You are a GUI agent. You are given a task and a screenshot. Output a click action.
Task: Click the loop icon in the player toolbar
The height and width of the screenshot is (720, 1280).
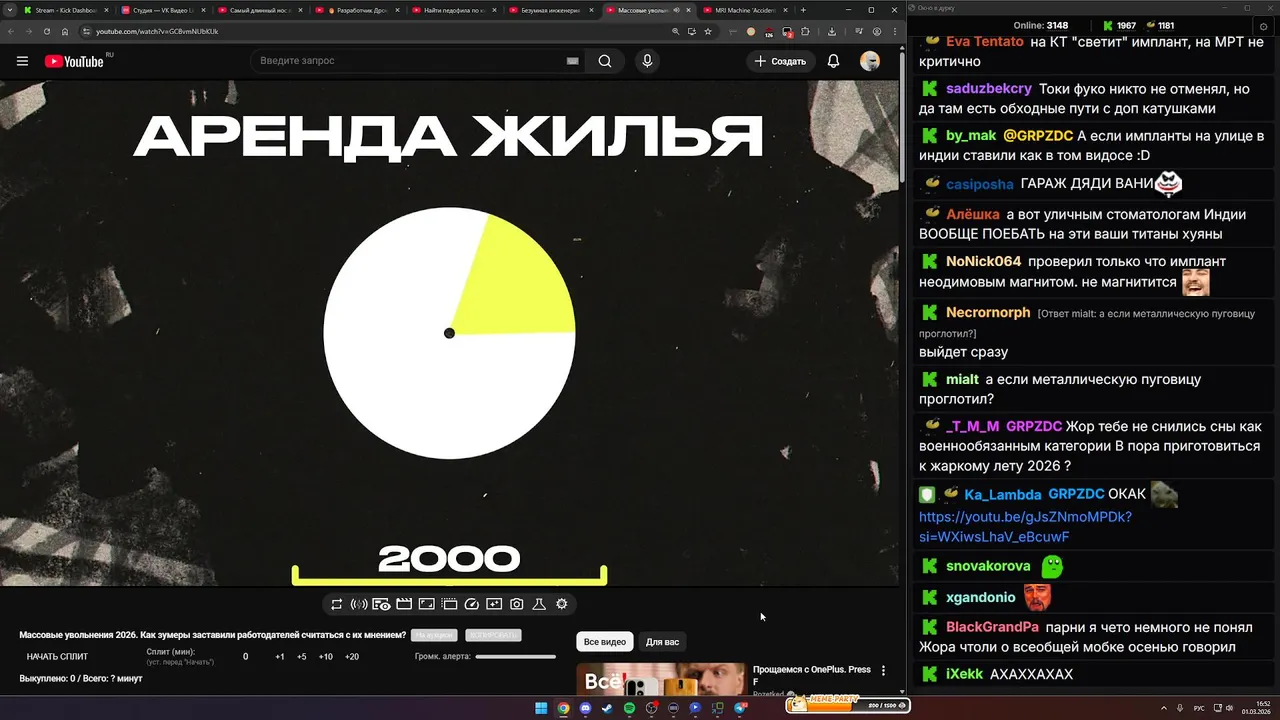(x=337, y=604)
